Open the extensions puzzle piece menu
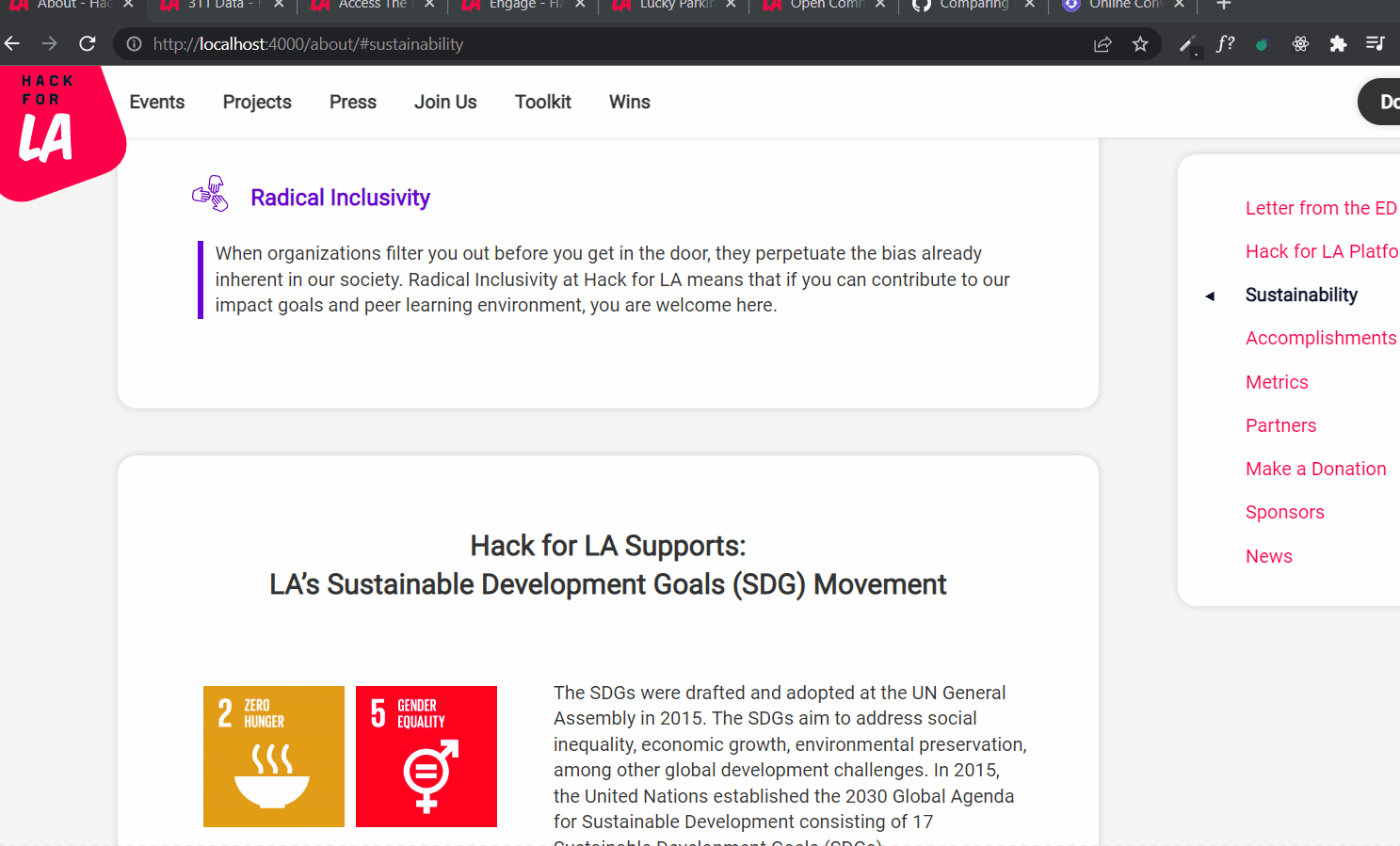The width and height of the screenshot is (1400, 846). 1338,43
